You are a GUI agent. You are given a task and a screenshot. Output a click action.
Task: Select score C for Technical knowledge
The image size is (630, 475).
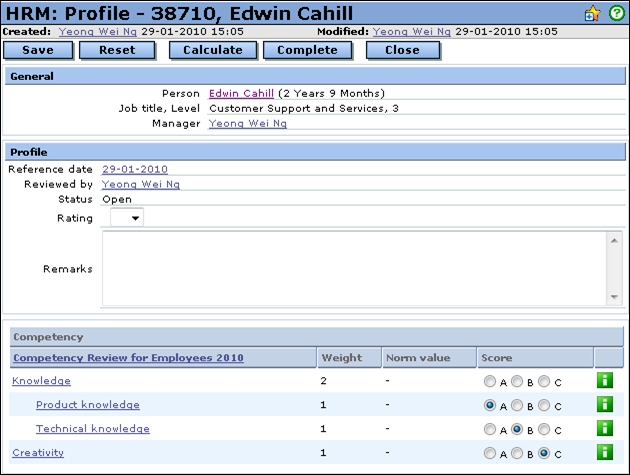545,430
